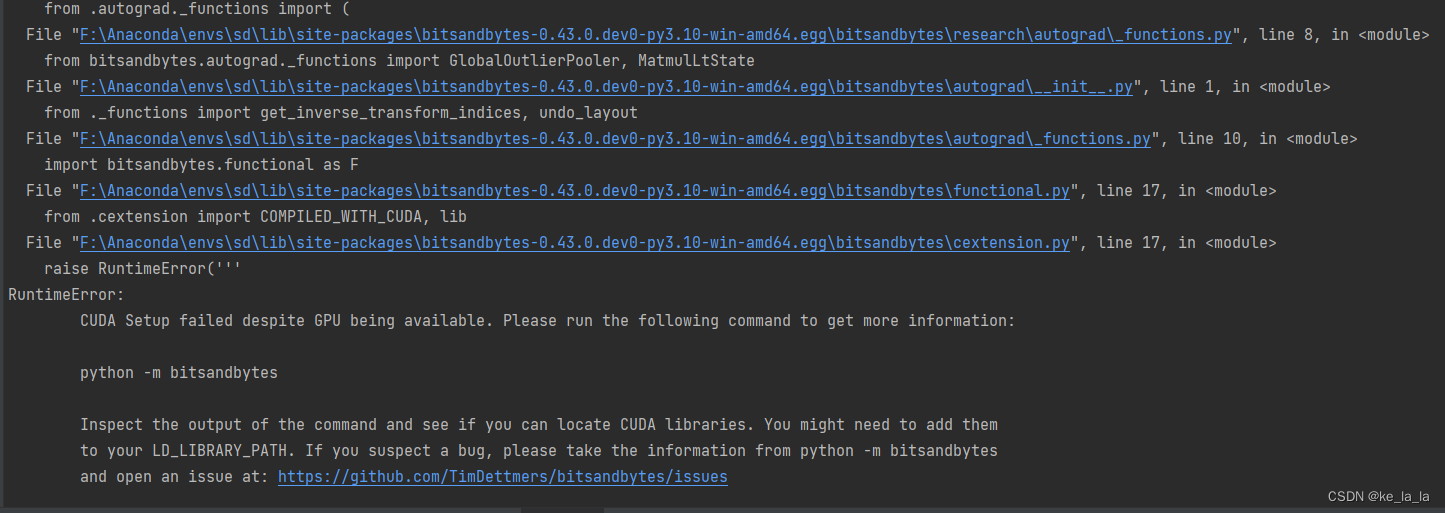The height and width of the screenshot is (513, 1445).
Task: Click the 'CUDA Setup failed despite GPU' message
Action: coord(547,321)
